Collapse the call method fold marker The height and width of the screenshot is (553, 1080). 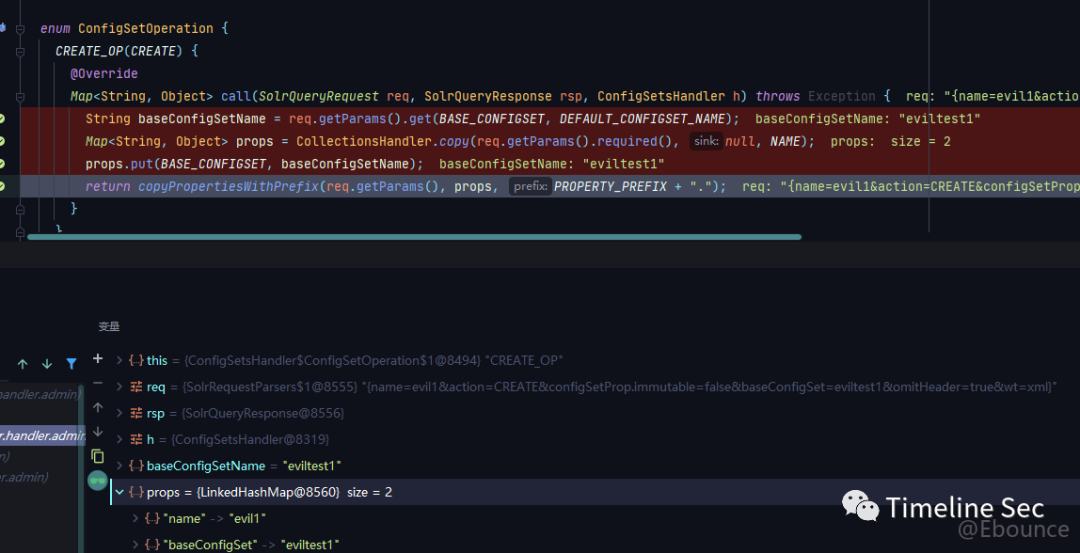point(20,96)
